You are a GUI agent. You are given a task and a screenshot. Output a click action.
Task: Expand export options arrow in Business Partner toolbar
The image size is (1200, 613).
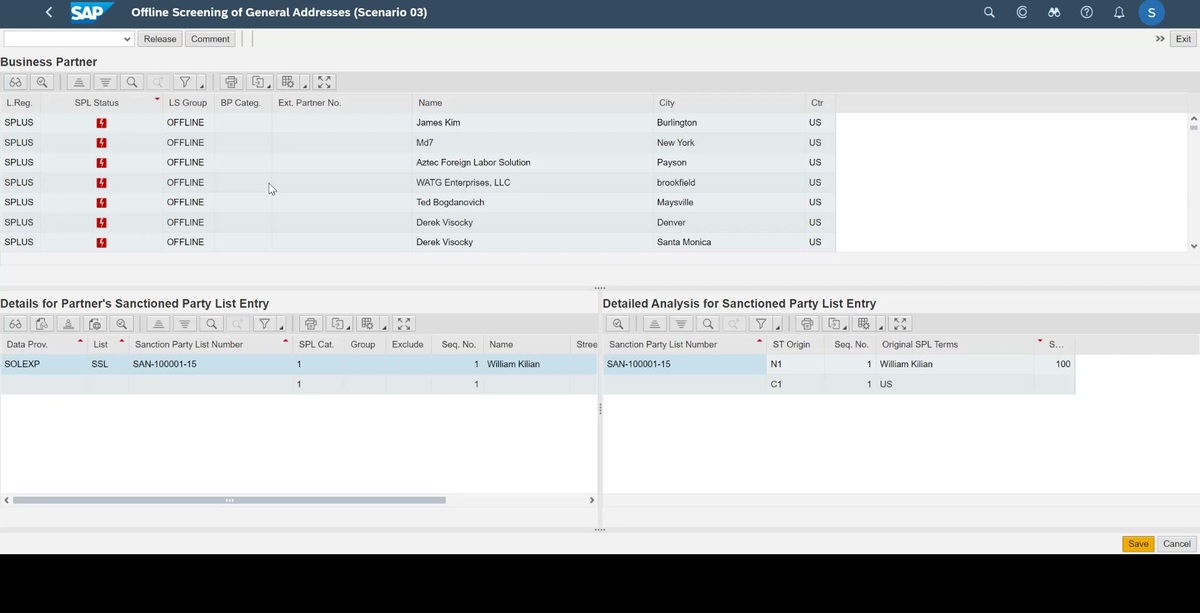(270, 85)
